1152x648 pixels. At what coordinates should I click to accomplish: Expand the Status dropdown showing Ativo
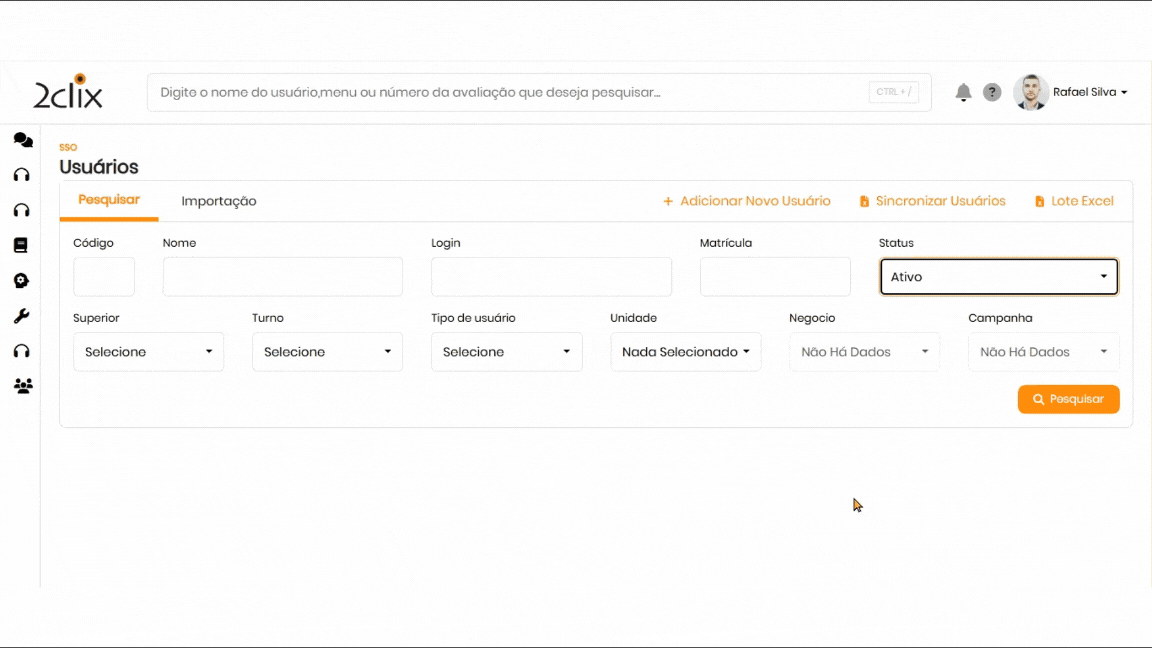(998, 277)
